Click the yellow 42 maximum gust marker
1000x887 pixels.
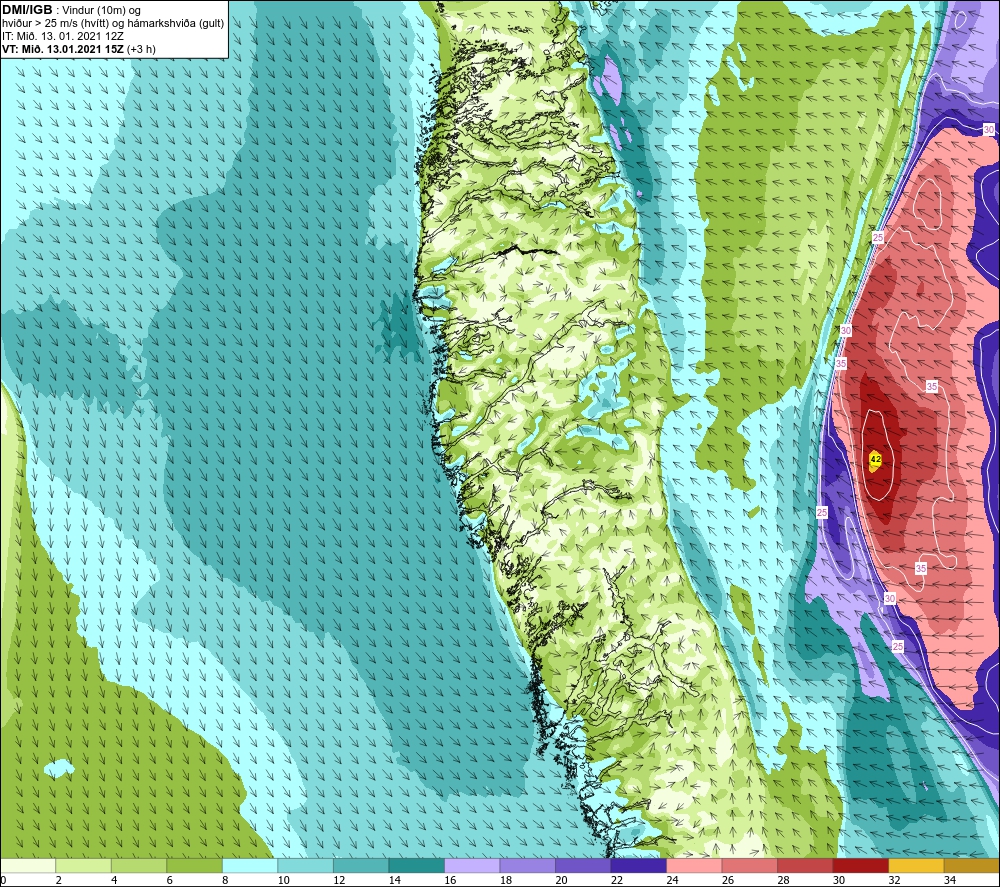point(875,459)
